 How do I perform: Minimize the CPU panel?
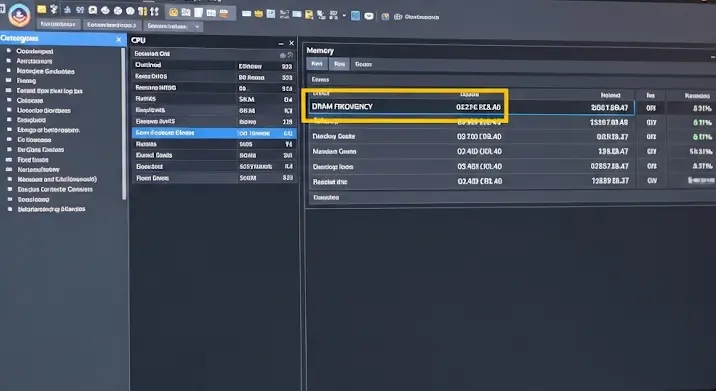[281, 43]
